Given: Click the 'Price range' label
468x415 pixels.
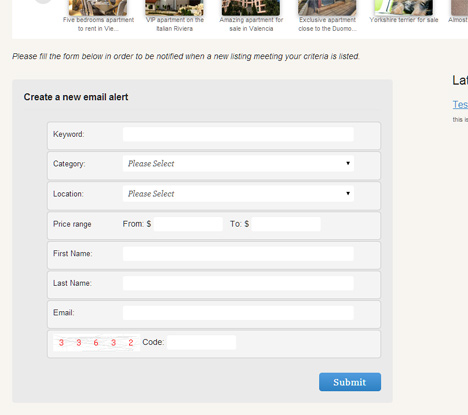Looking at the screenshot, I should (72, 224).
